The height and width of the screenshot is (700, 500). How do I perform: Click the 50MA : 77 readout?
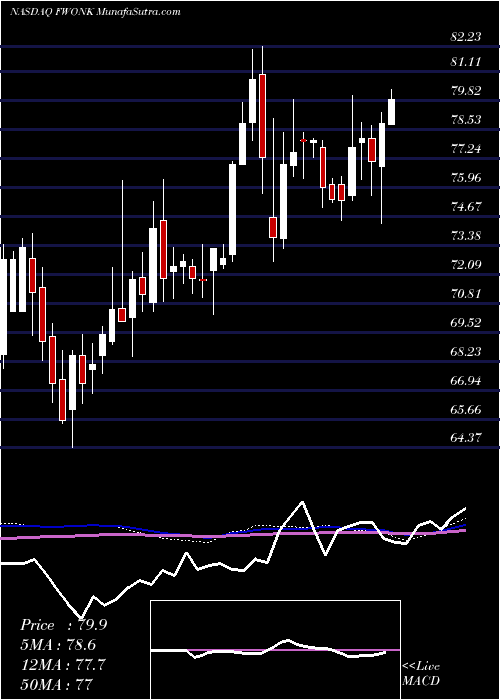click(56, 684)
